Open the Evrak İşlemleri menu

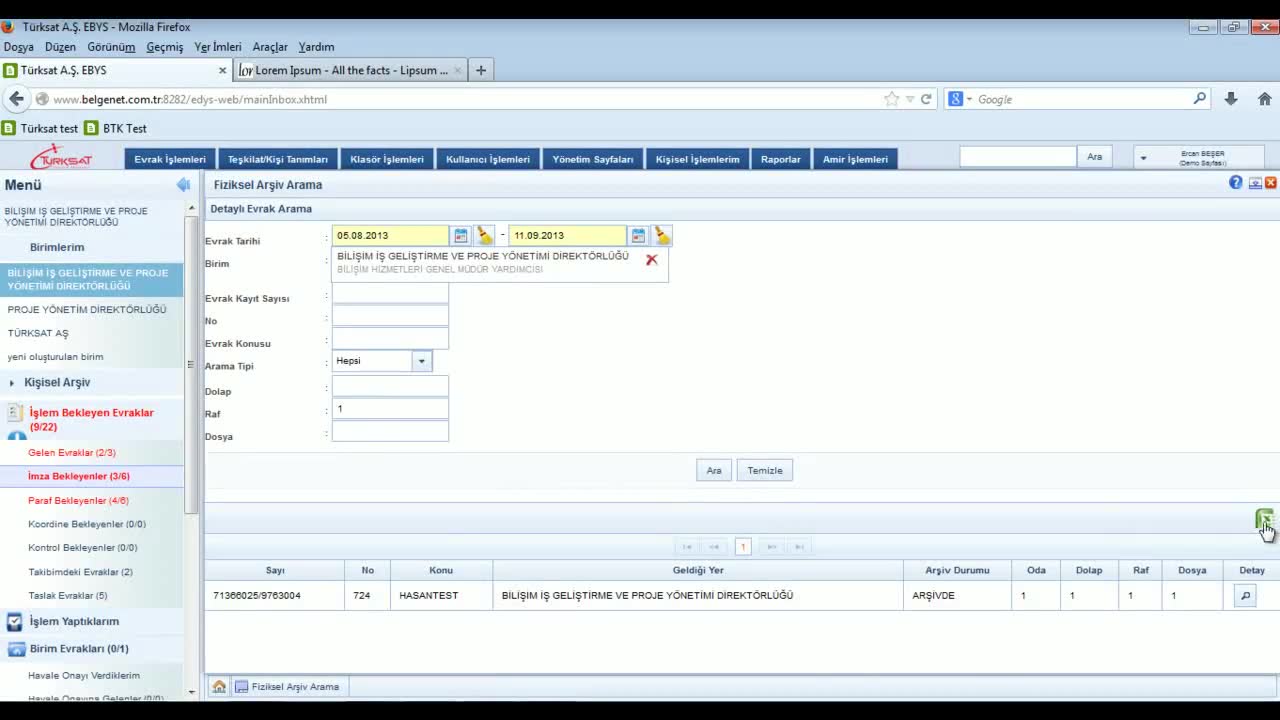pos(170,159)
